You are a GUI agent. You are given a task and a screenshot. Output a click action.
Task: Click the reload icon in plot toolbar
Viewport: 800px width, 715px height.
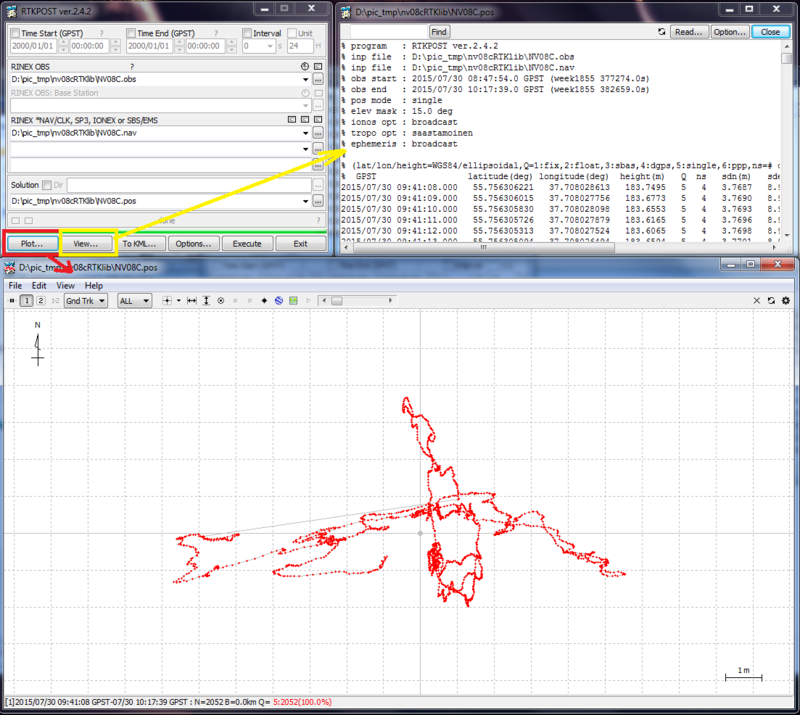point(771,301)
